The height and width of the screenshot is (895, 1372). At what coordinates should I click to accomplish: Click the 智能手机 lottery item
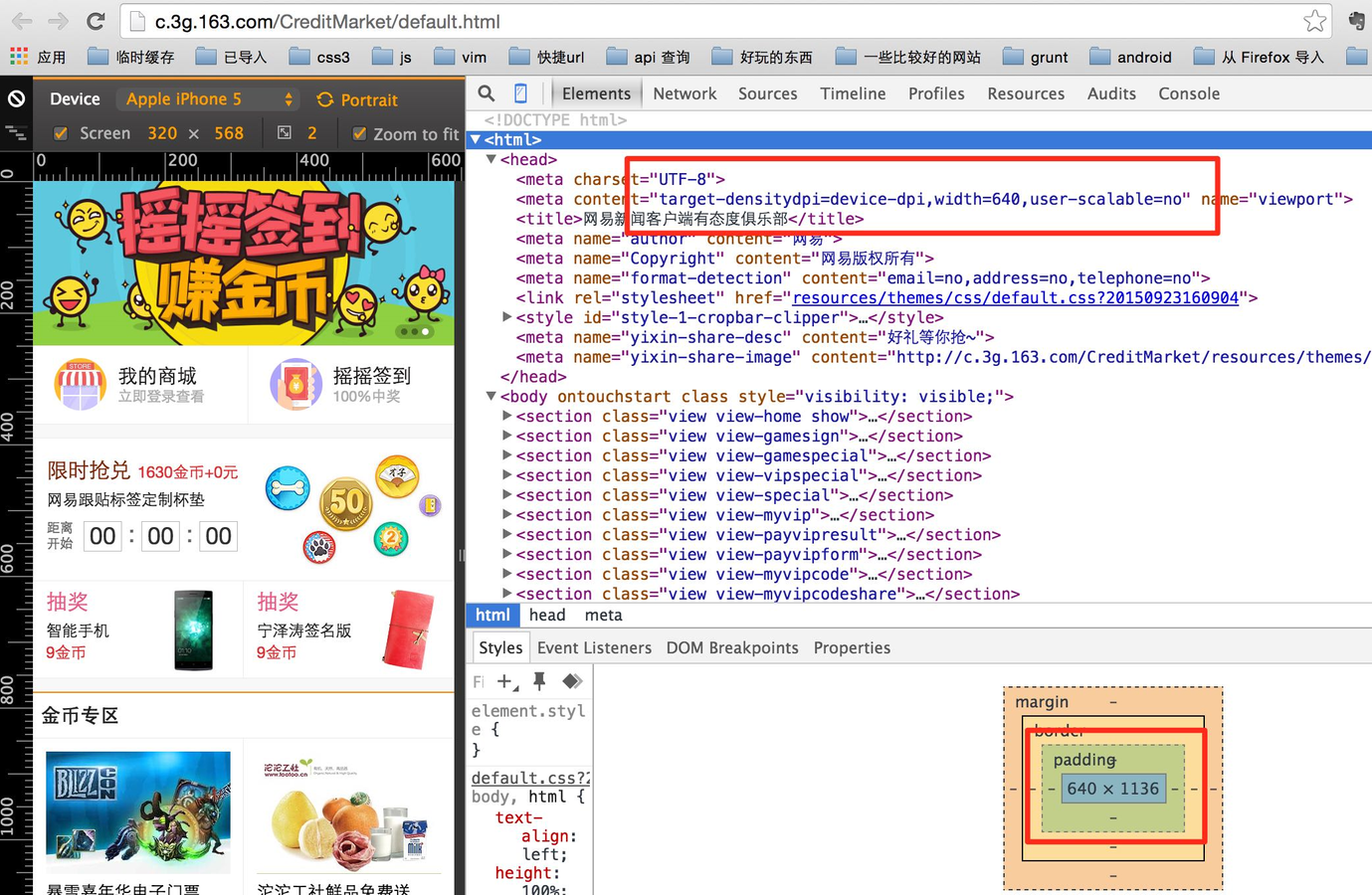[x=138, y=629]
